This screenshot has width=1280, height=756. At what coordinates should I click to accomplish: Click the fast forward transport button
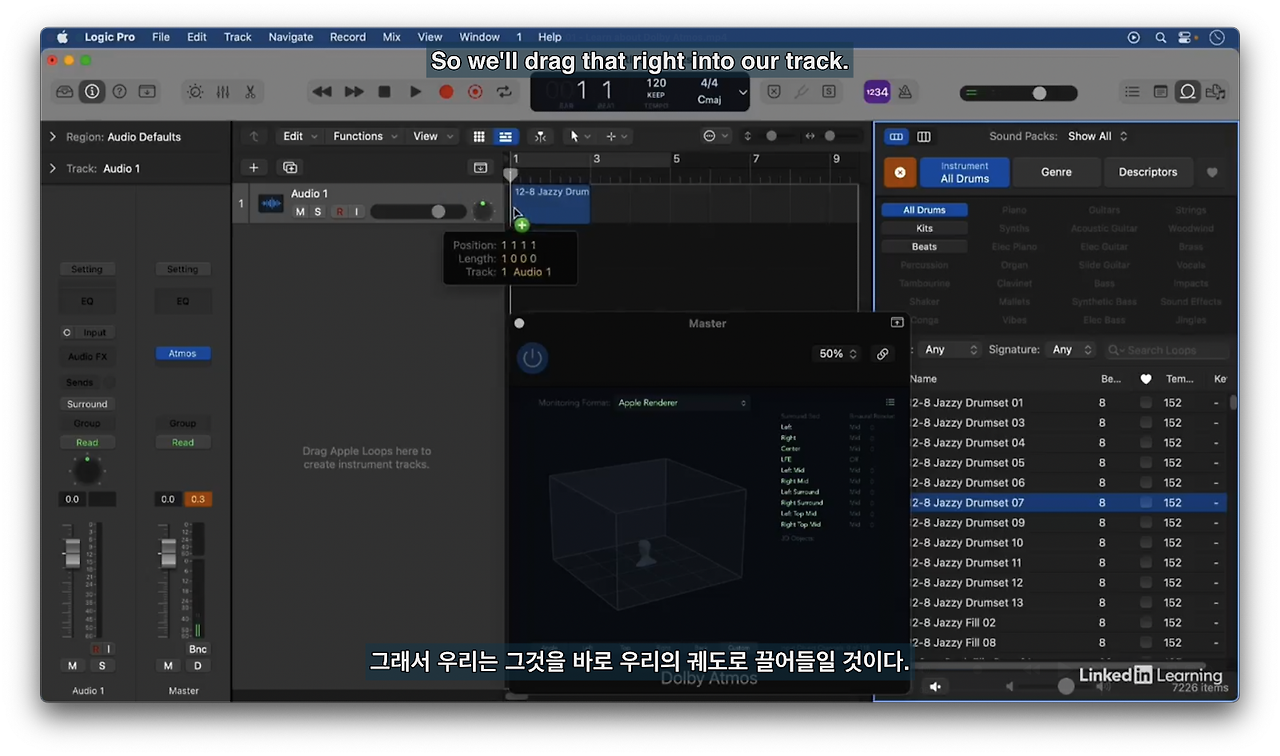tap(354, 92)
